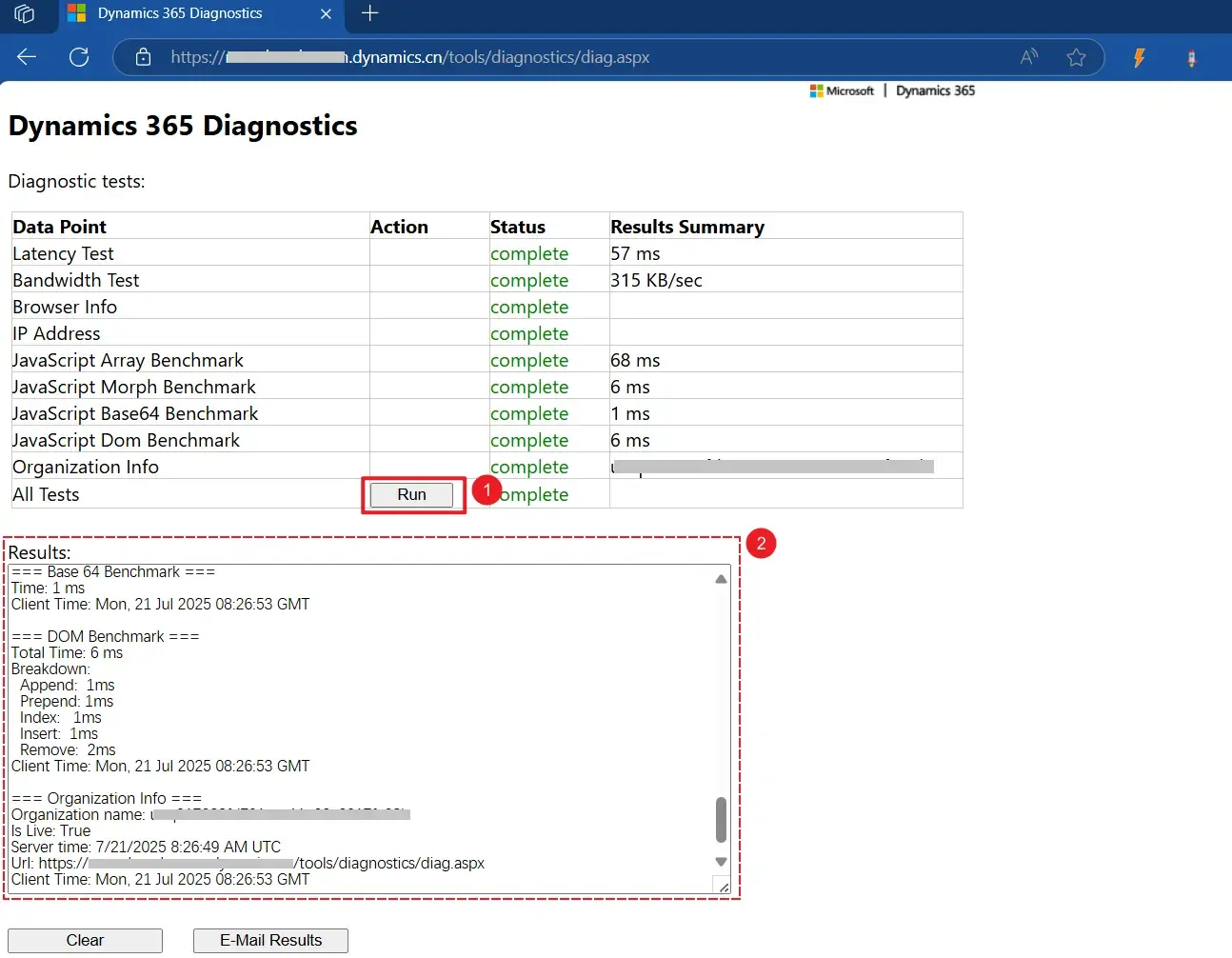The width and height of the screenshot is (1232, 958).
Task: Click the "Total Time: 6 ms" line
Action: tap(67, 652)
